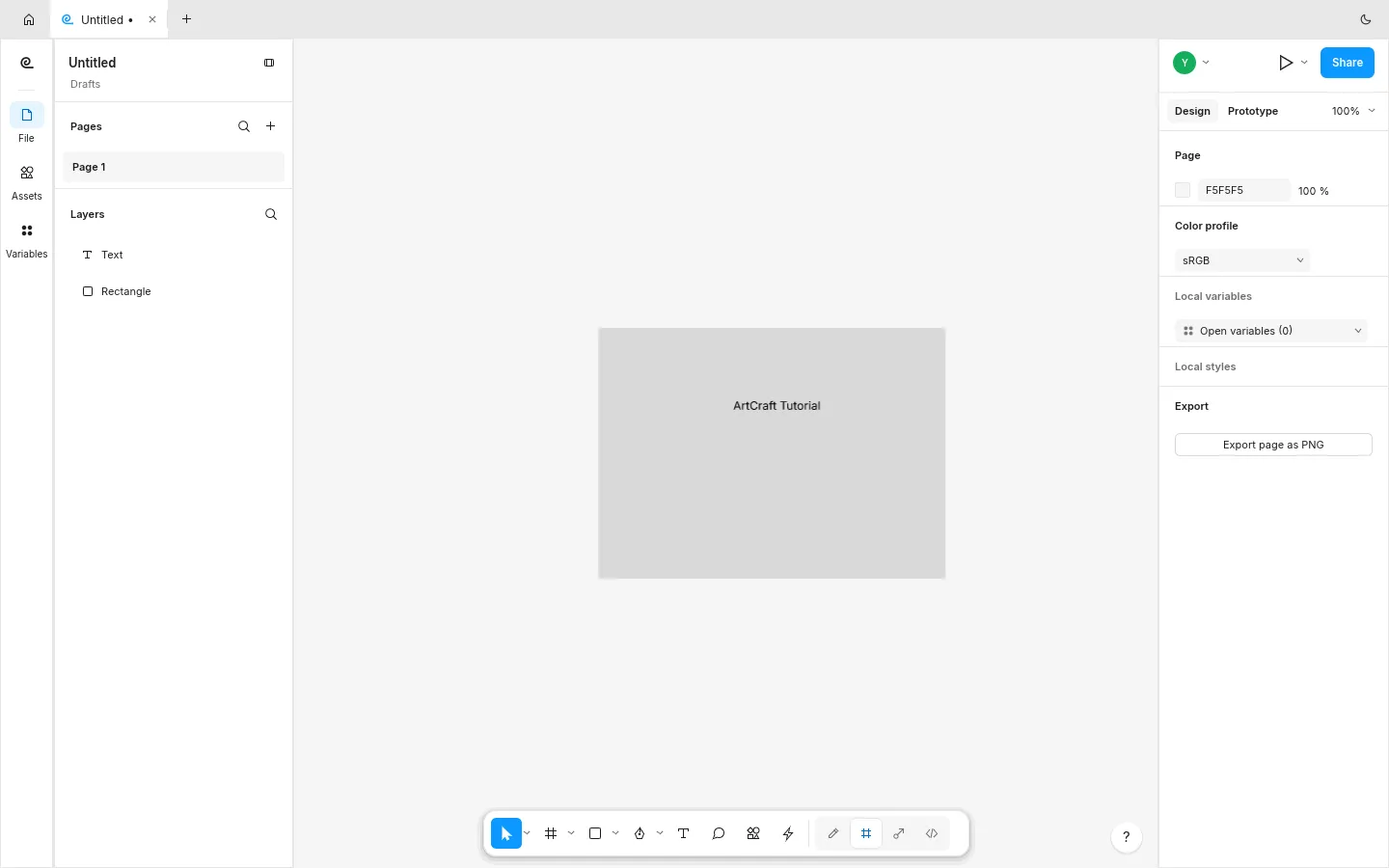Viewport: 1389px width, 868px height.
Task: Play the prototype presentation
Action: [1286, 63]
